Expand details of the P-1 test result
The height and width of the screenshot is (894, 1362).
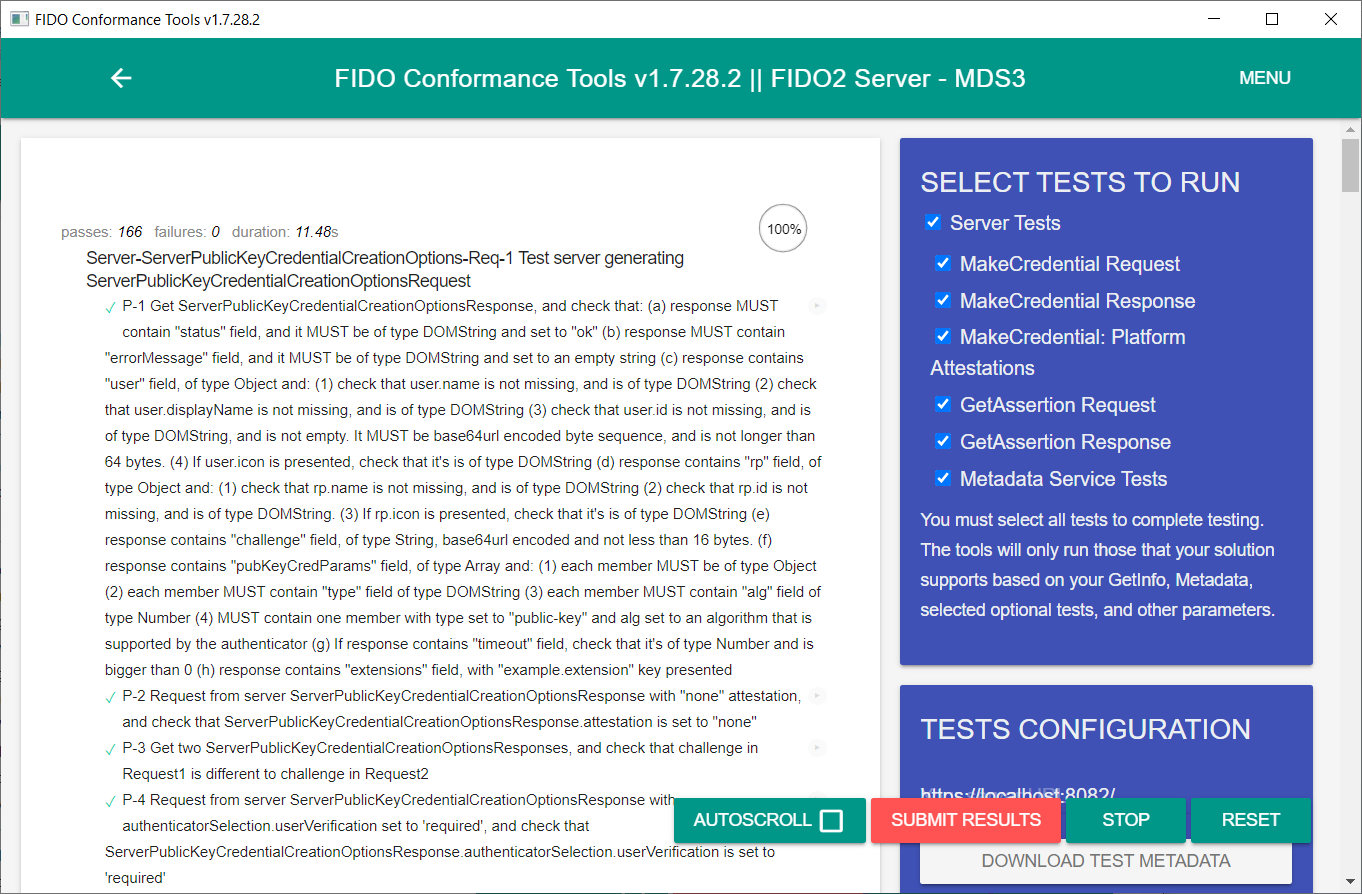click(x=817, y=305)
